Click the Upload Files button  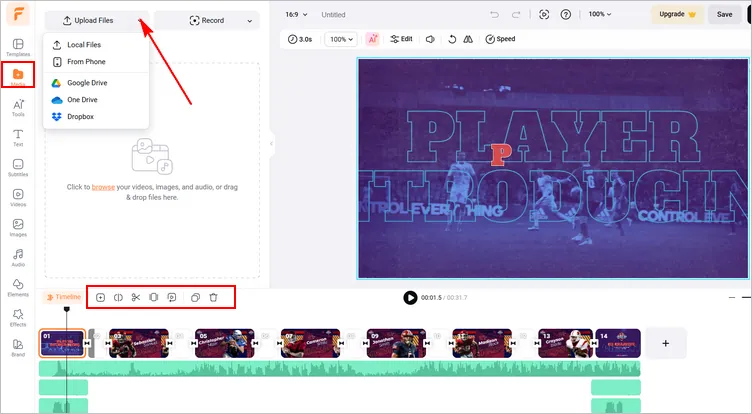coord(88,21)
